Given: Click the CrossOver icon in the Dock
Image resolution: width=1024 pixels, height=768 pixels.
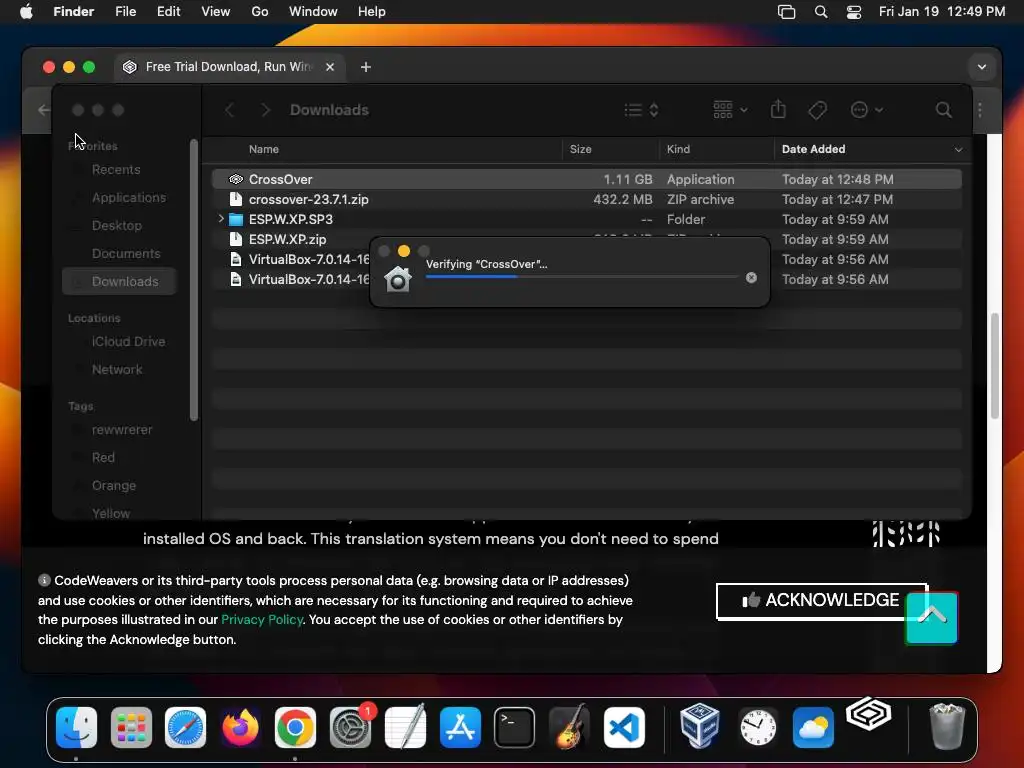Looking at the screenshot, I should pyautogui.click(x=869, y=714).
